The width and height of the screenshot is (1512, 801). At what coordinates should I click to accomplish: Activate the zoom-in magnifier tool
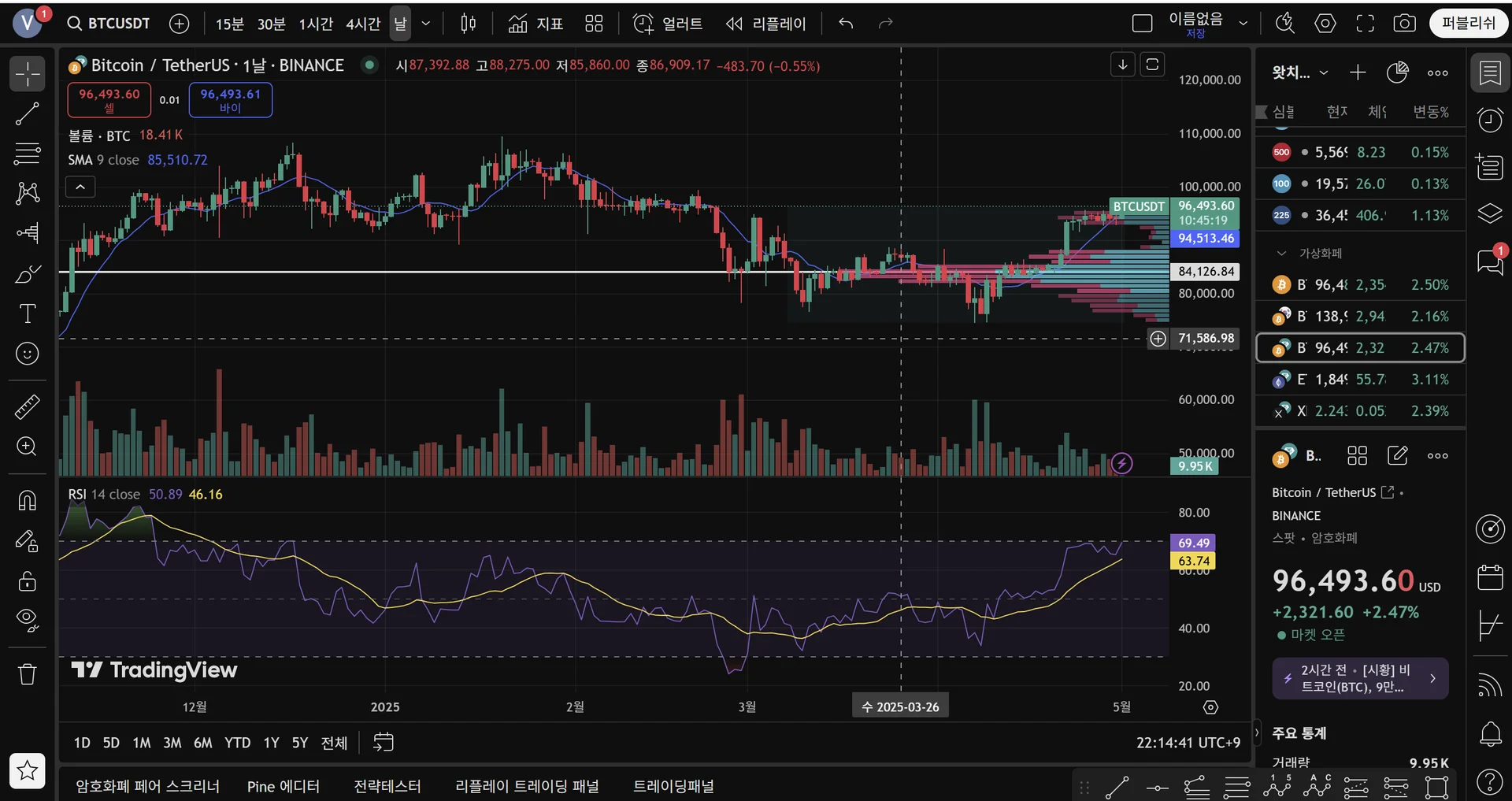[x=28, y=447]
